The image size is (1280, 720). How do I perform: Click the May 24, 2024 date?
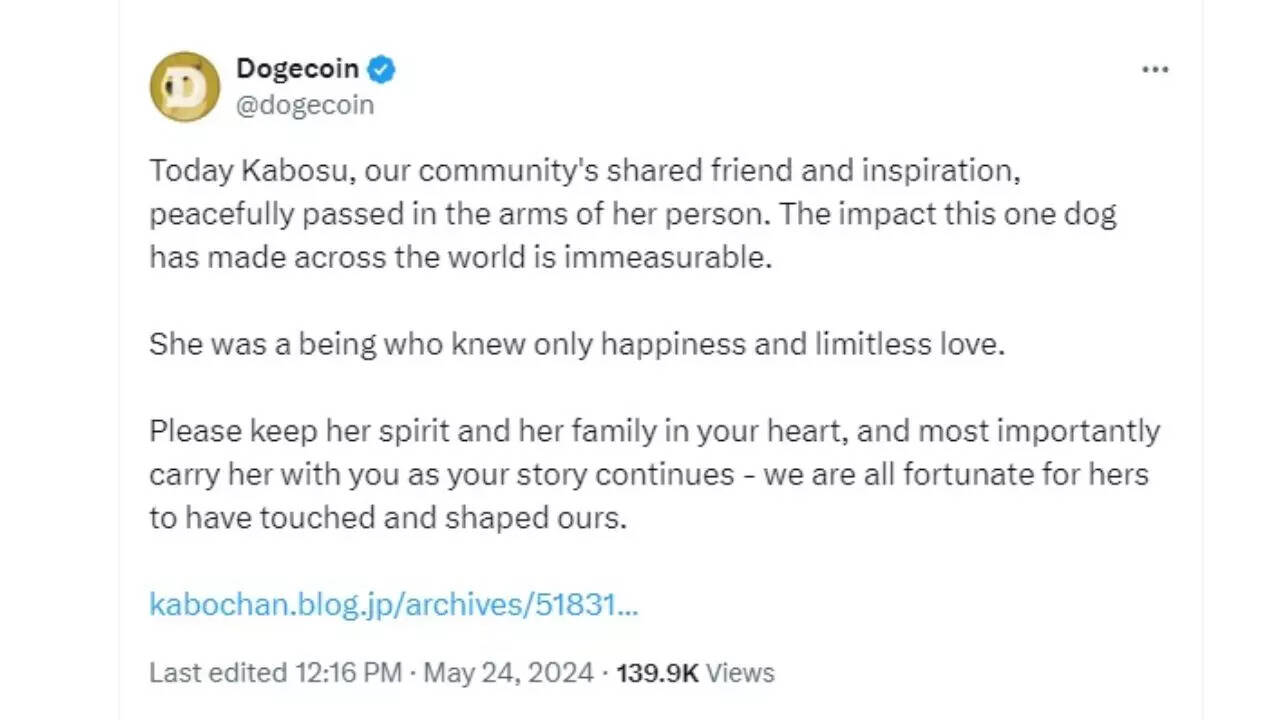tap(509, 672)
